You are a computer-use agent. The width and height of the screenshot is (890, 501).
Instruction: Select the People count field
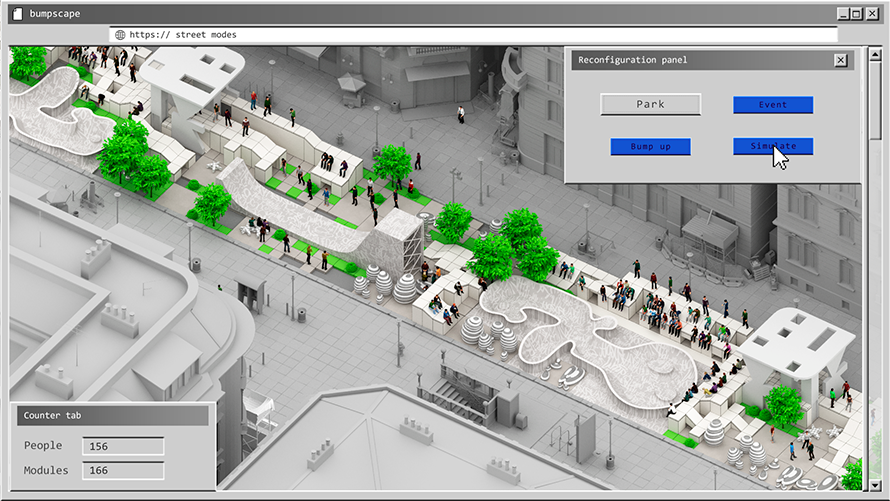tap(123, 446)
